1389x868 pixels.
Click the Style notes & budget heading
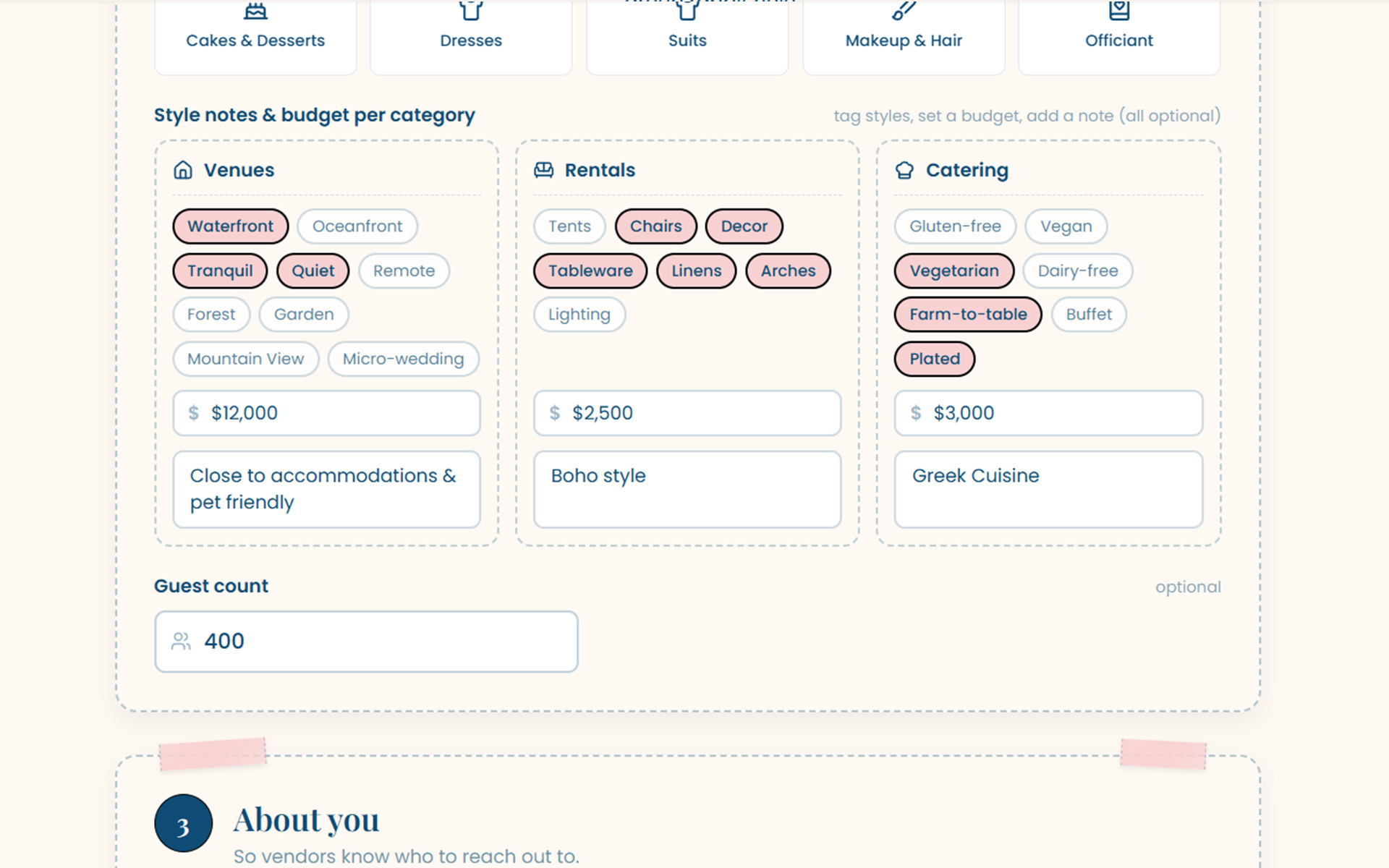315,116
